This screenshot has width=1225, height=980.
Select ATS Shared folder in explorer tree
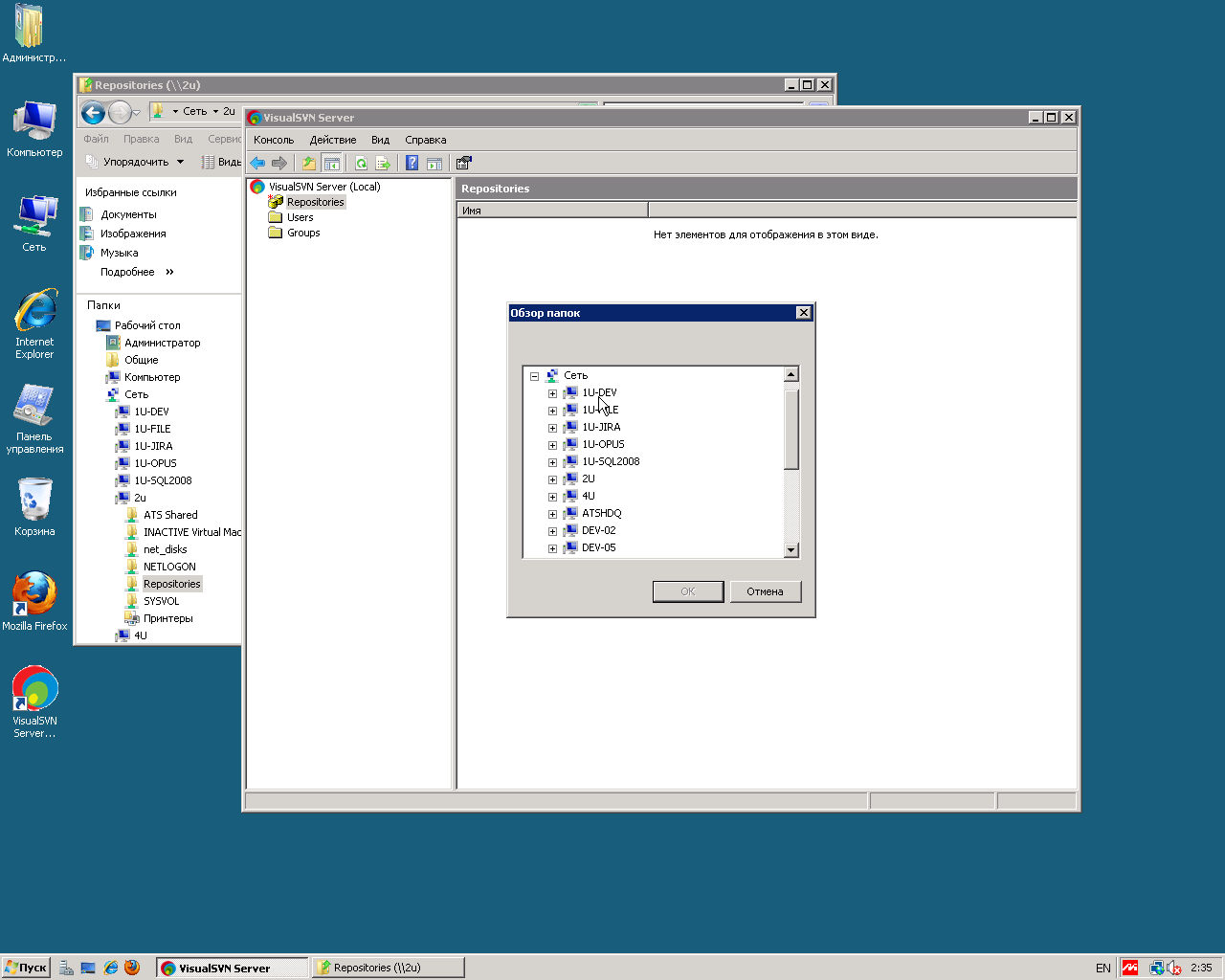coord(170,515)
